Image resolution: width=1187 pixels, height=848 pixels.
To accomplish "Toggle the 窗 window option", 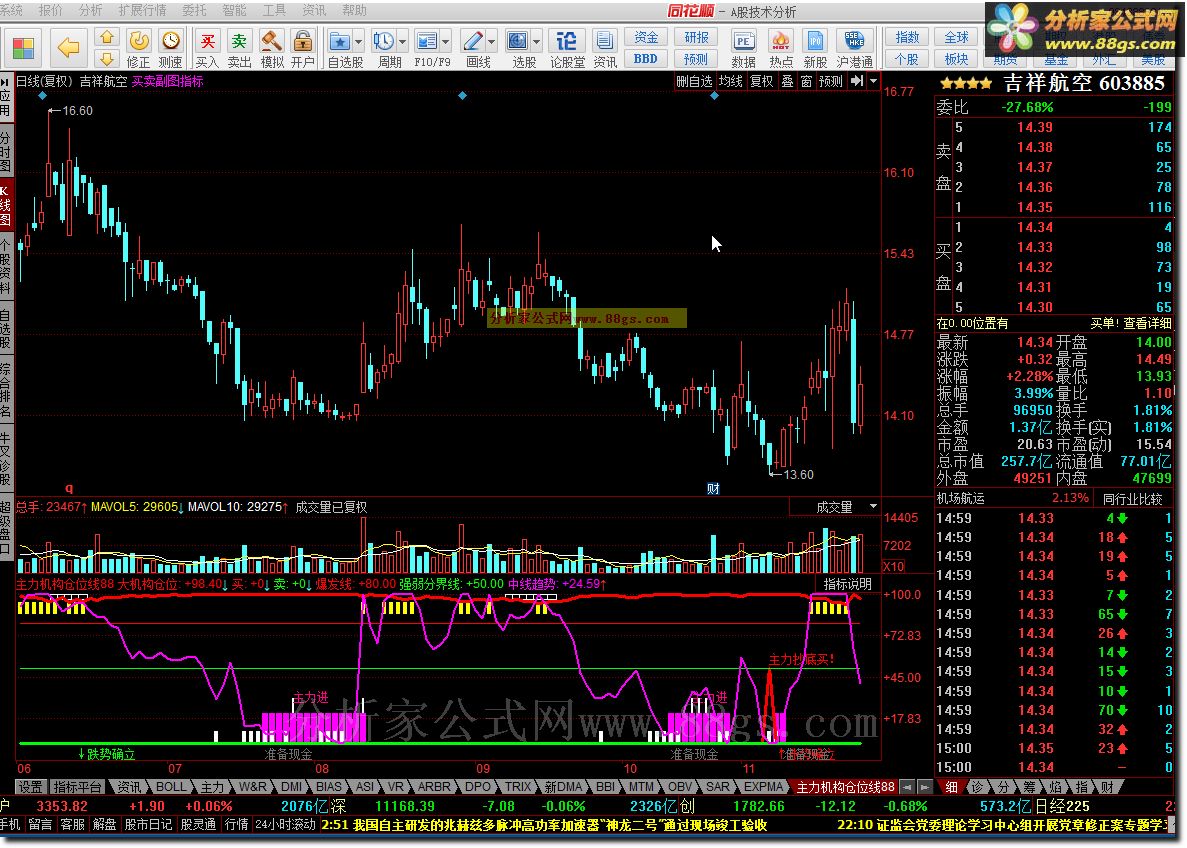I will tap(806, 81).
